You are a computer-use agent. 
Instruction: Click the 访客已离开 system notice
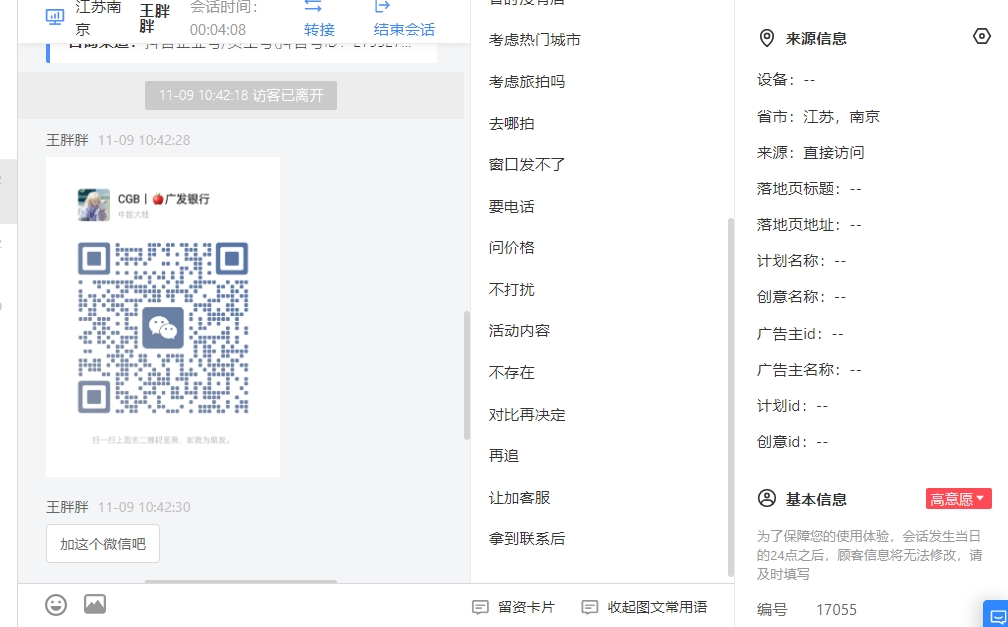(241, 95)
